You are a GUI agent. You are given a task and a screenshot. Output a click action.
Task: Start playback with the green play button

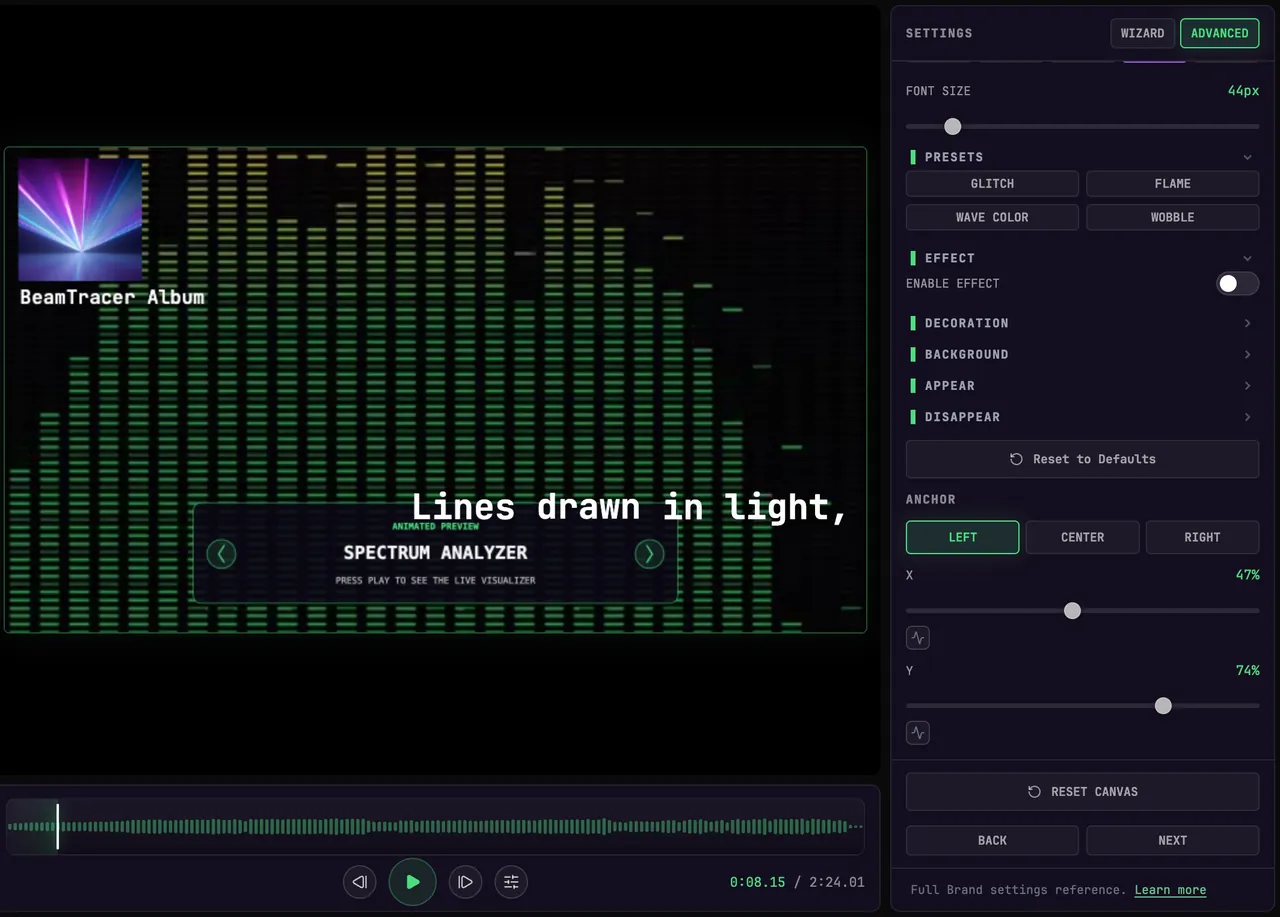coord(412,882)
